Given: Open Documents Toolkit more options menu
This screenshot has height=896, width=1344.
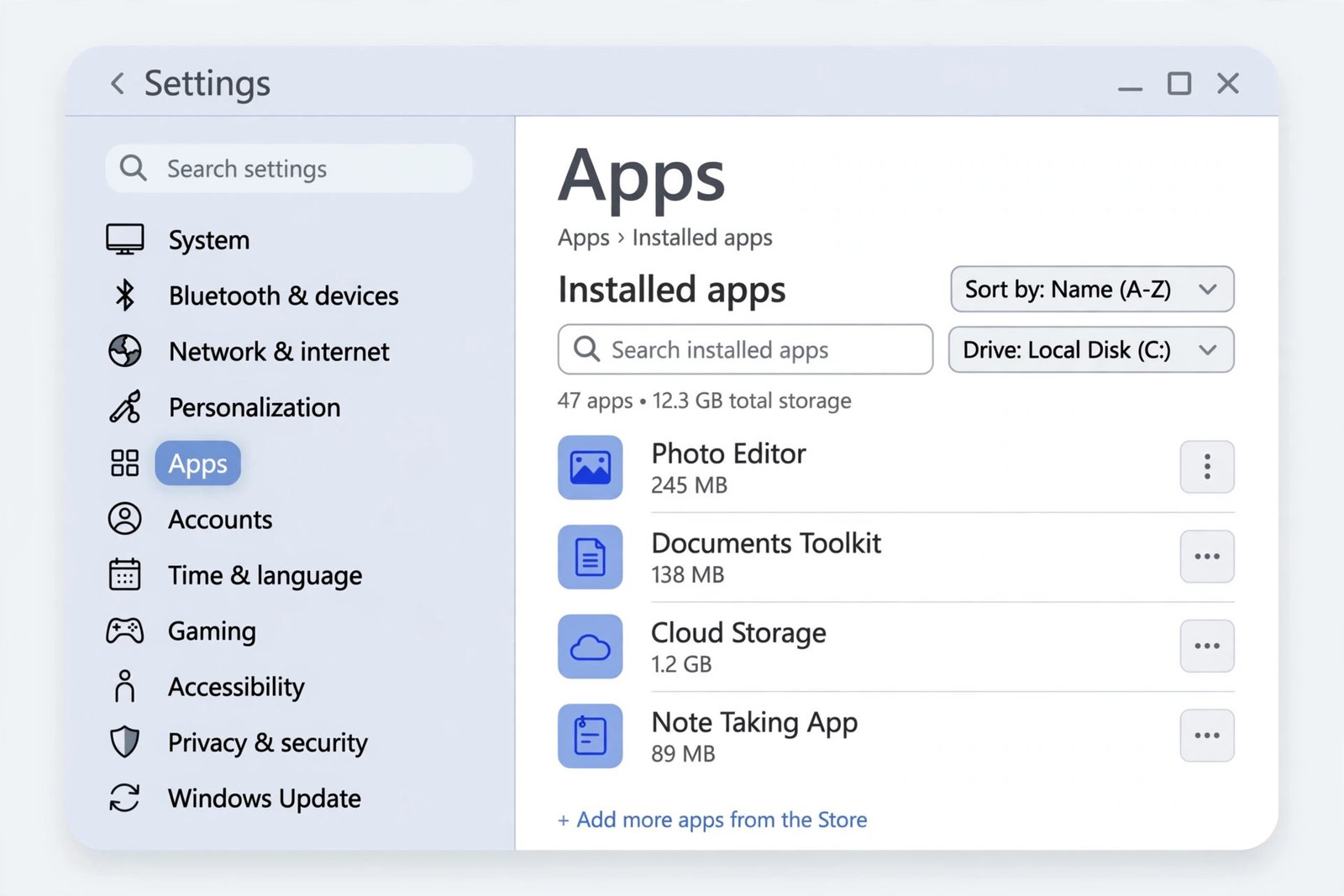Looking at the screenshot, I should pyautogui.click(x=1207, y=556).
